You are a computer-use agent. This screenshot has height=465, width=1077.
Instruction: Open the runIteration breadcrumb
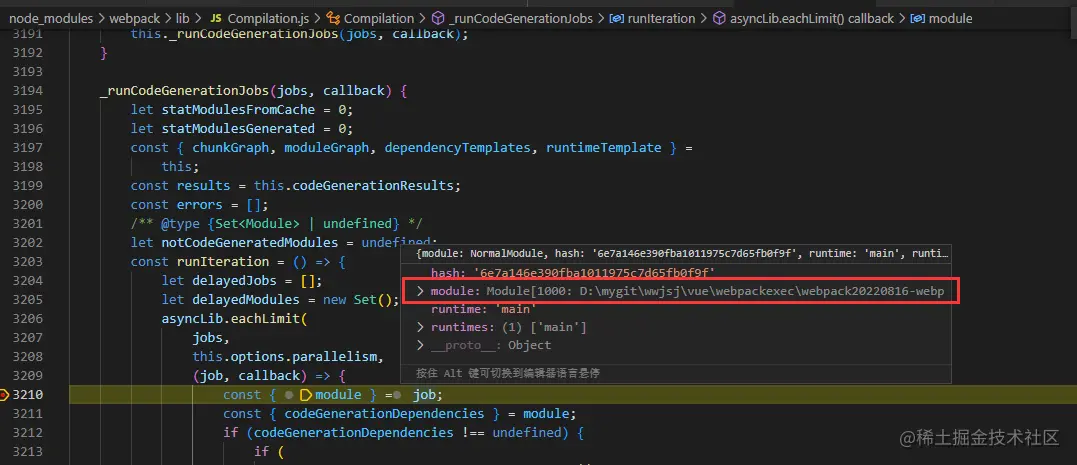661,19
